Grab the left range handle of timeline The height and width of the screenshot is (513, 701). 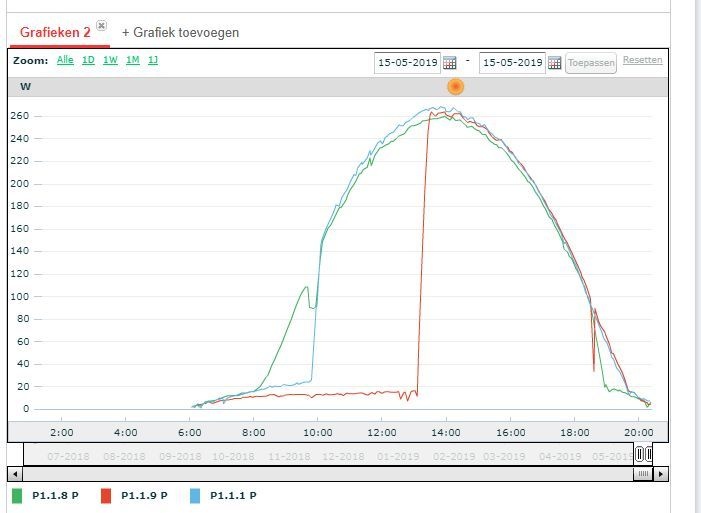click(639, 454)
